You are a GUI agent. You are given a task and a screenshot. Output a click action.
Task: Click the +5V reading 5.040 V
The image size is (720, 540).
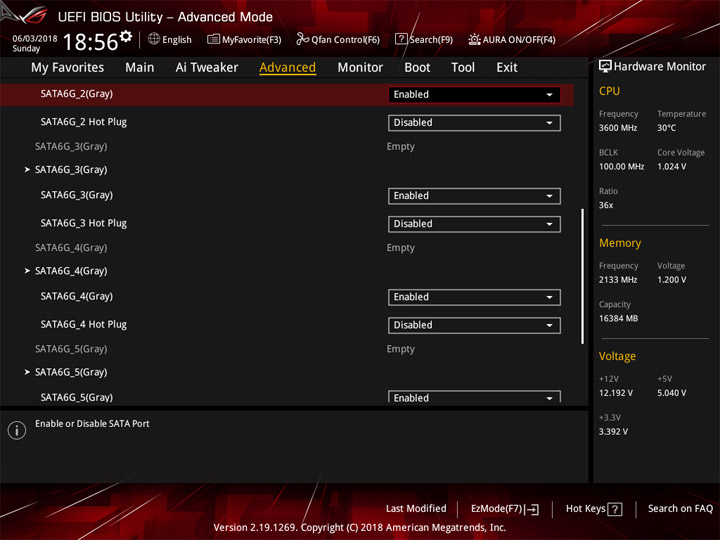[x=671, y=393]
